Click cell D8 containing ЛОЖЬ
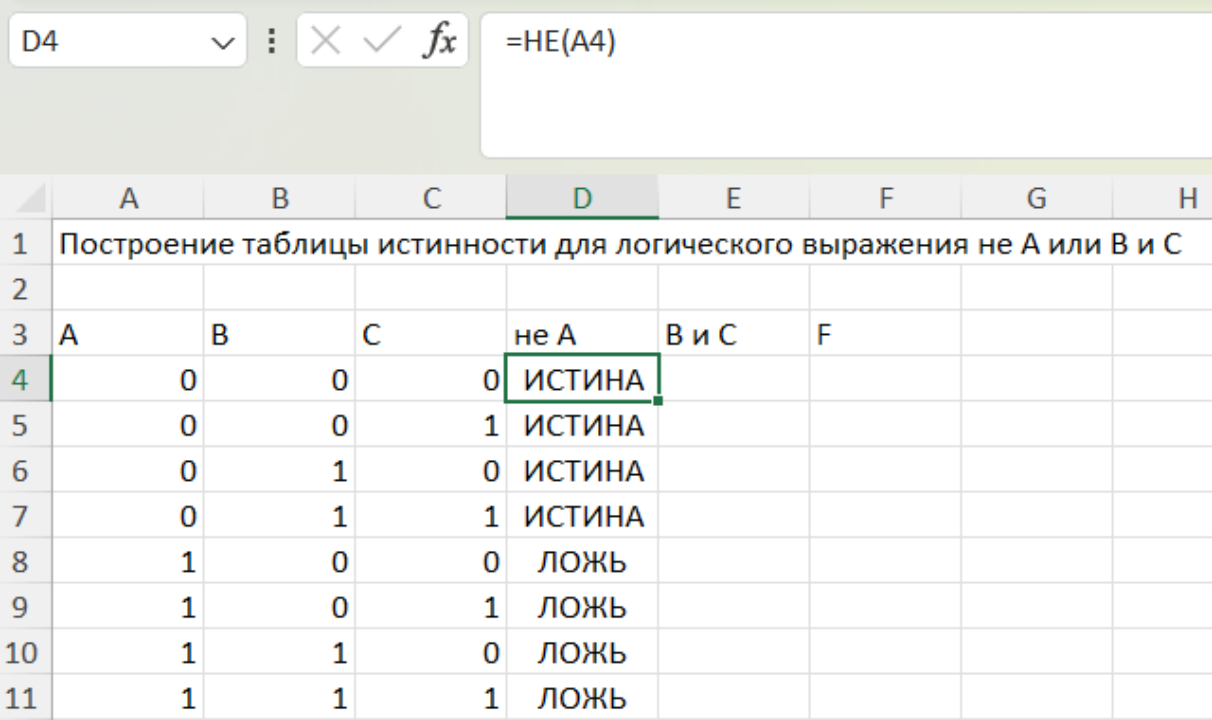Screen dimensions: 1212x720 [582, 562]
